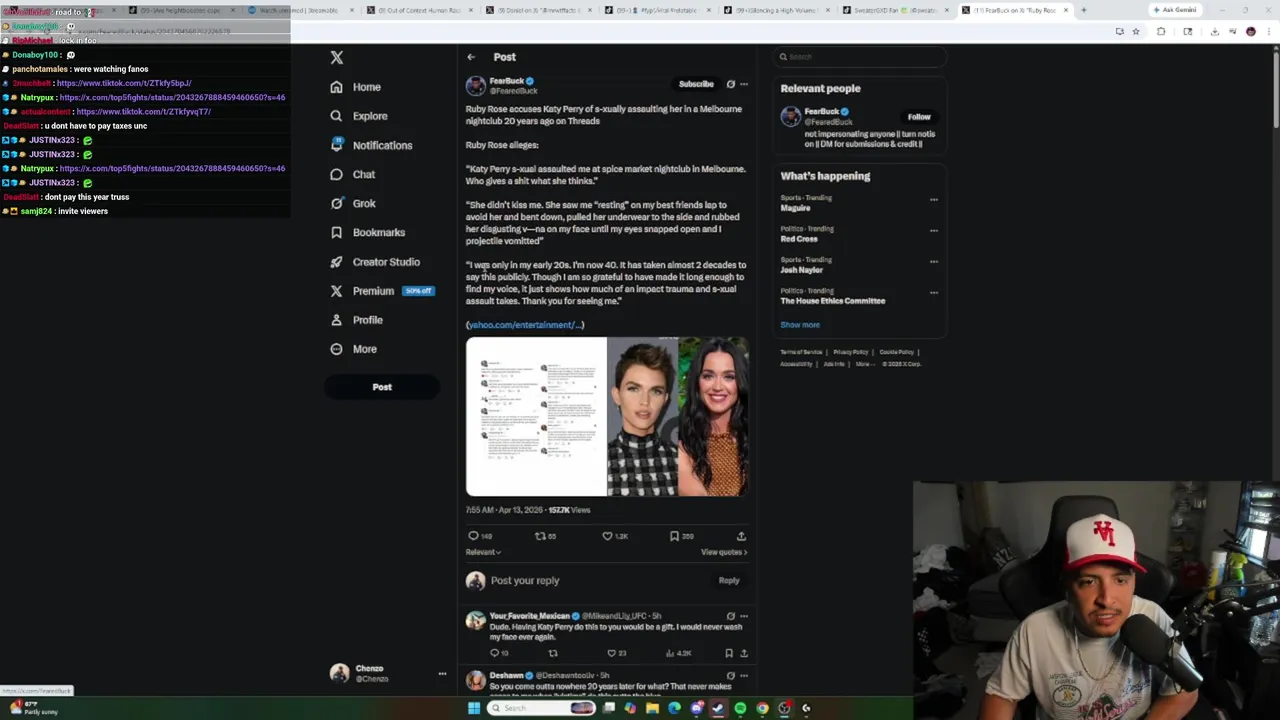Click the Reply button

729,580
